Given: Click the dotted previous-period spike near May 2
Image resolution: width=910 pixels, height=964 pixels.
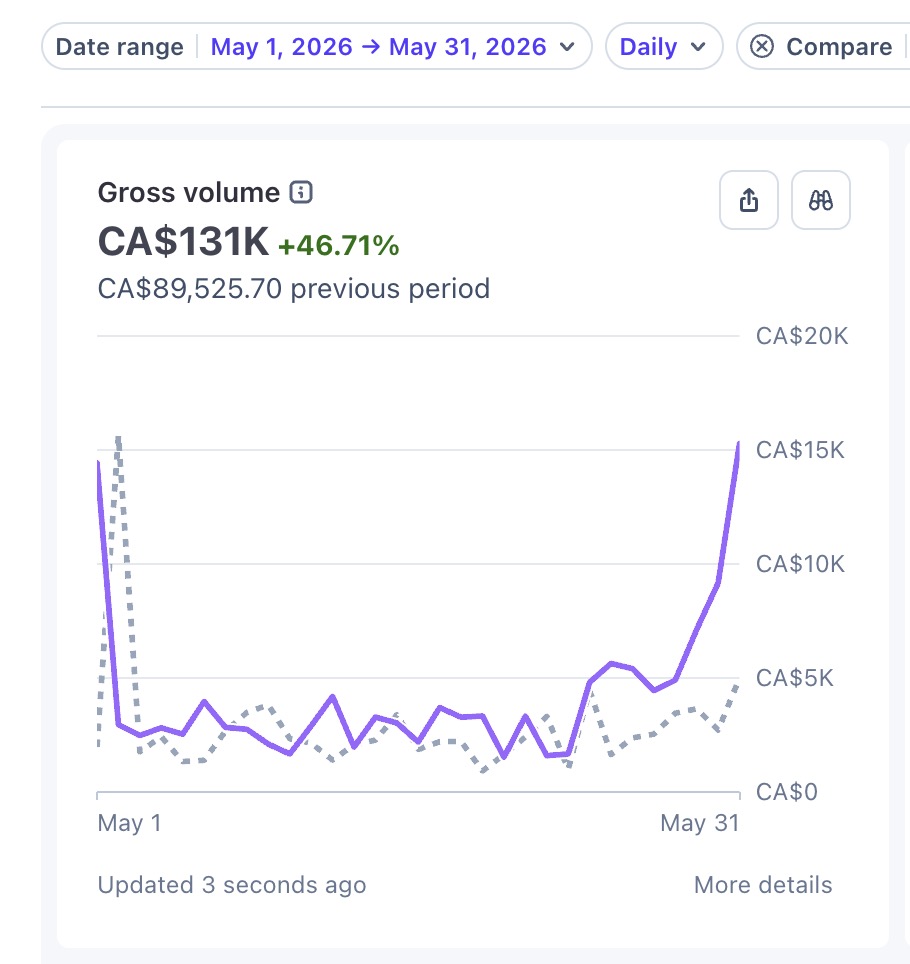Looking at the screenshot, I should tap(118, 439).
